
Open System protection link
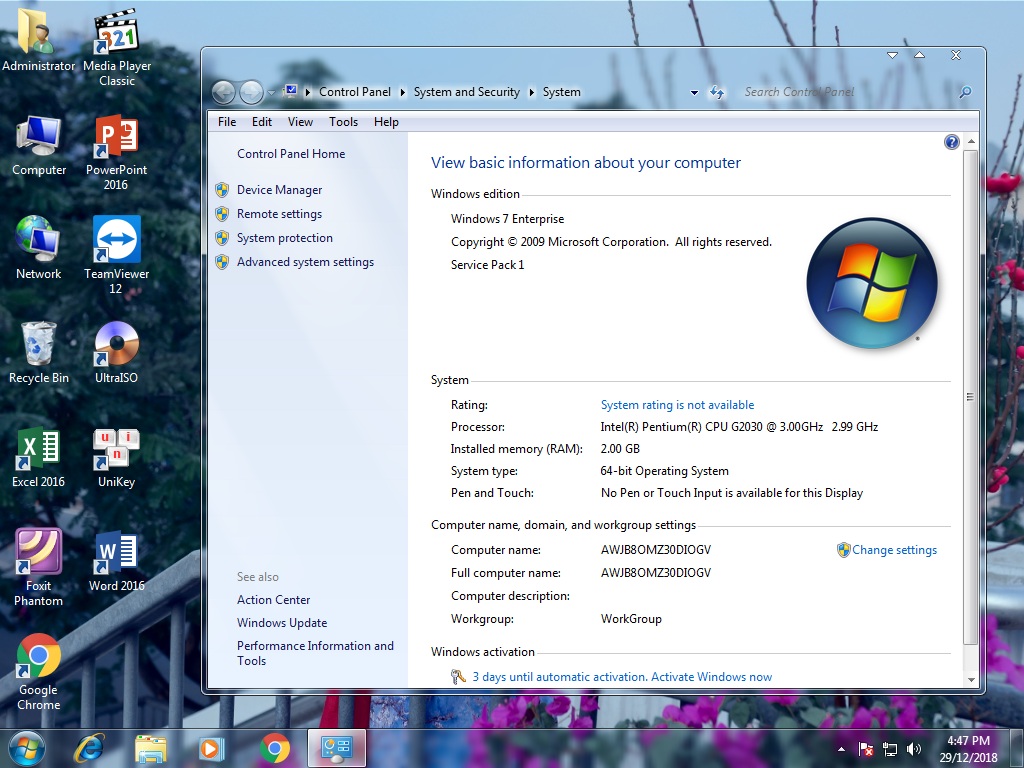tap(285, 238)
